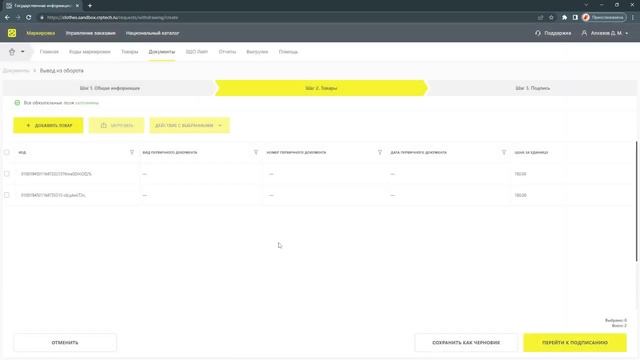Tick the checkbox of the second code row
The width and height of the screenshot is (640, 360).
(x=7, y=195)
